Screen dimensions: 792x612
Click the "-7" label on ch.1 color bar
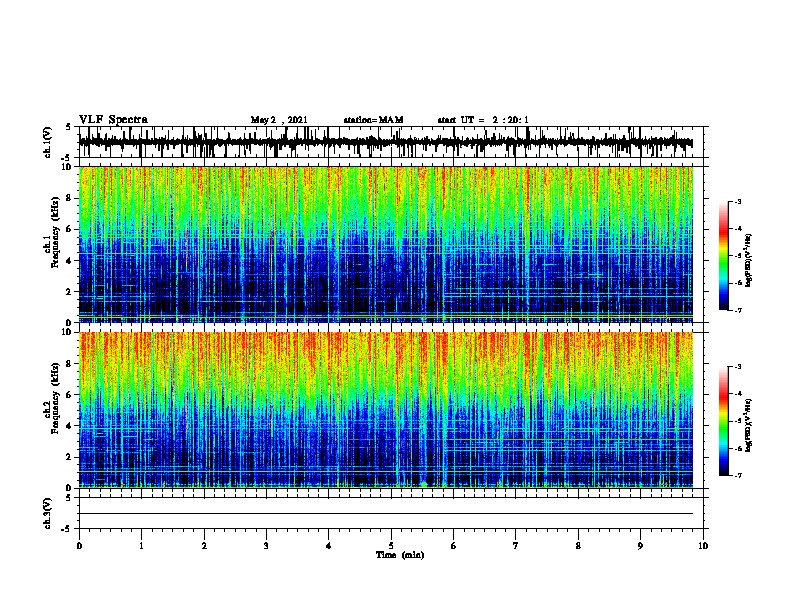(x=738, y=310)
